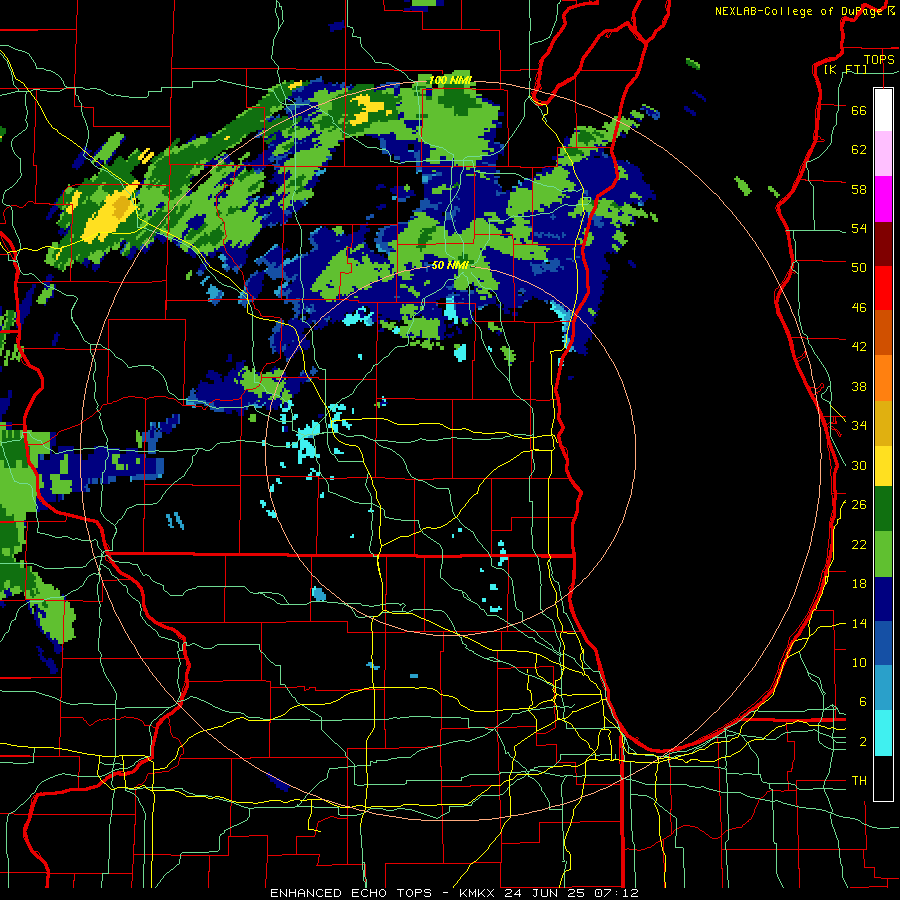Select the bright red legend swatch
This screenshot has height=900, width=900.
pos(883,288)
